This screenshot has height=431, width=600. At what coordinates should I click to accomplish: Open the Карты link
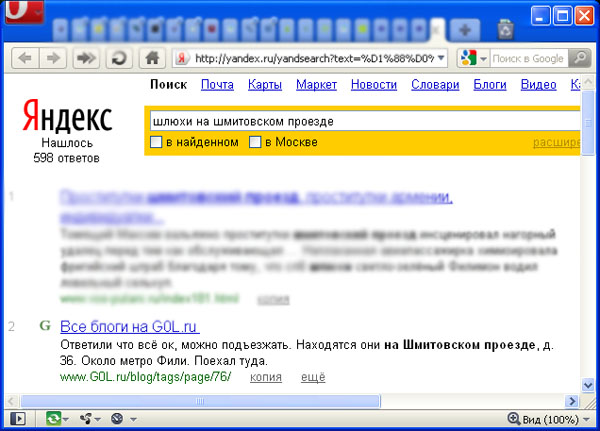pyautogui.click(x=265, y=85)
